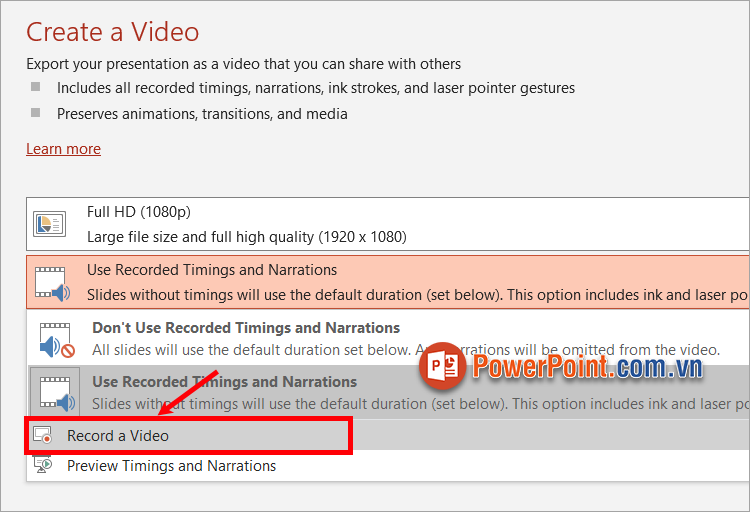The width and height of the screenshot is (750, 512).
Task: Click the Full HD presentation quality icon
Action: click(49, 224)
